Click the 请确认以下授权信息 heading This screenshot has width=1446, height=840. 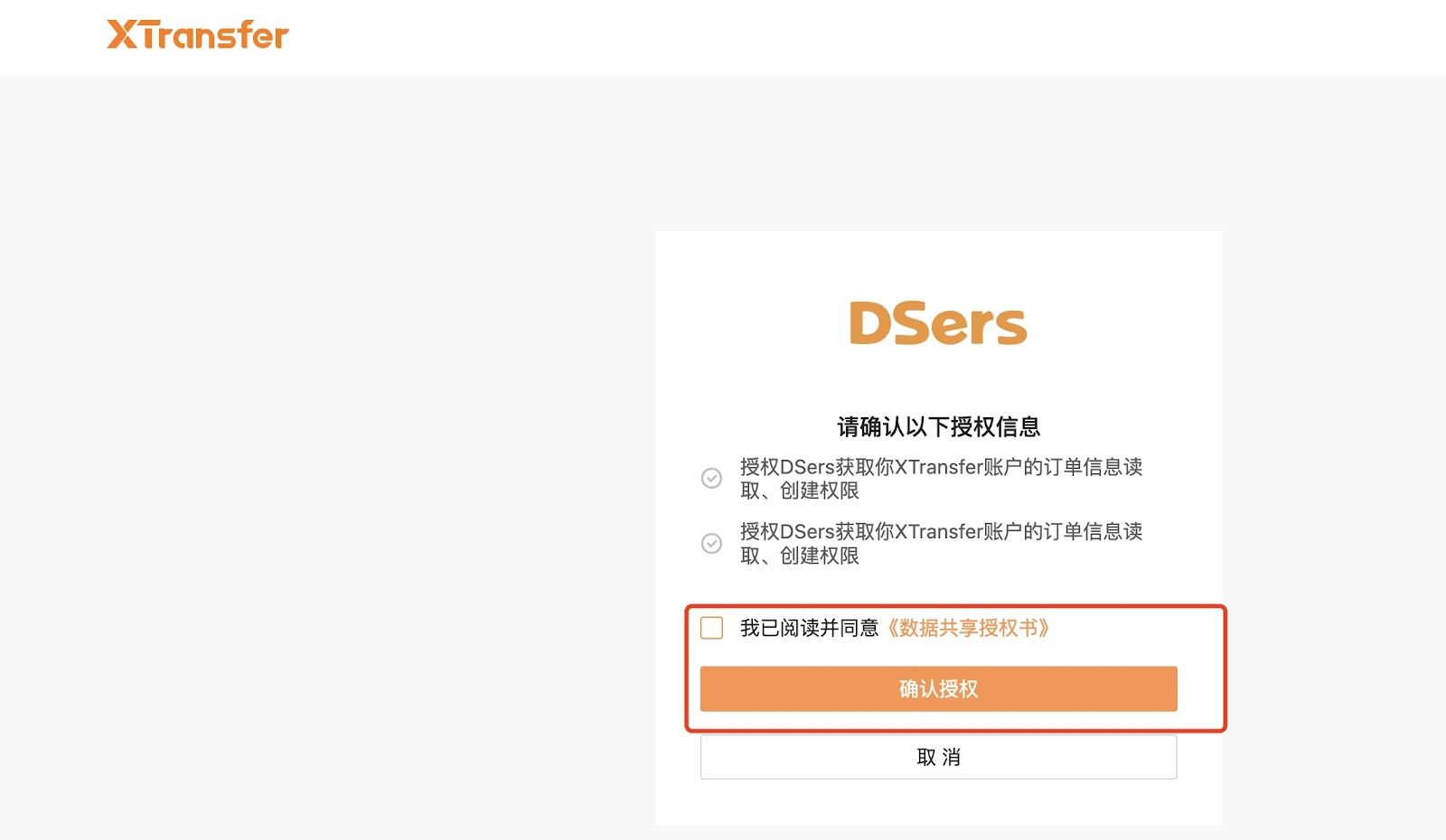[x=938, y=426]
